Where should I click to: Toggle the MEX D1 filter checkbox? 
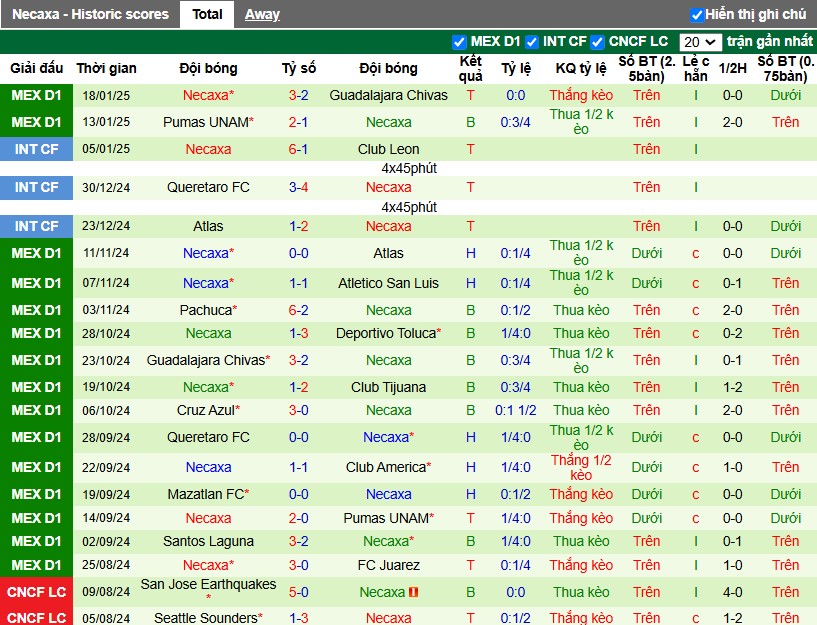tap(459, 42)
